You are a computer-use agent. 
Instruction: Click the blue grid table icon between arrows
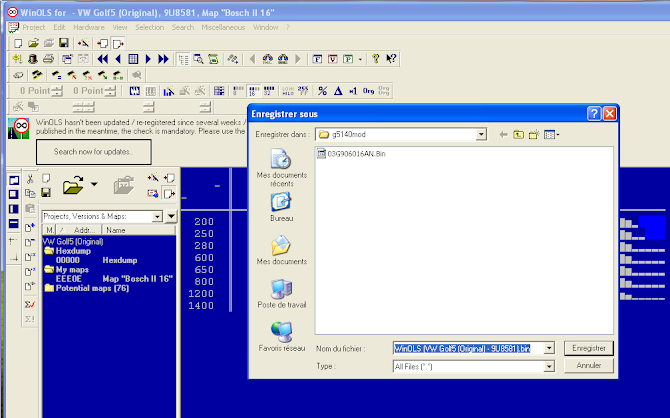(133, 59)
